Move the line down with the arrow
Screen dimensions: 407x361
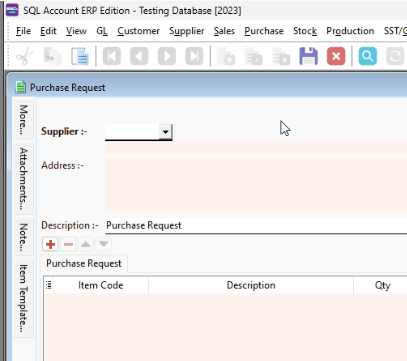[x=104, y=244]
